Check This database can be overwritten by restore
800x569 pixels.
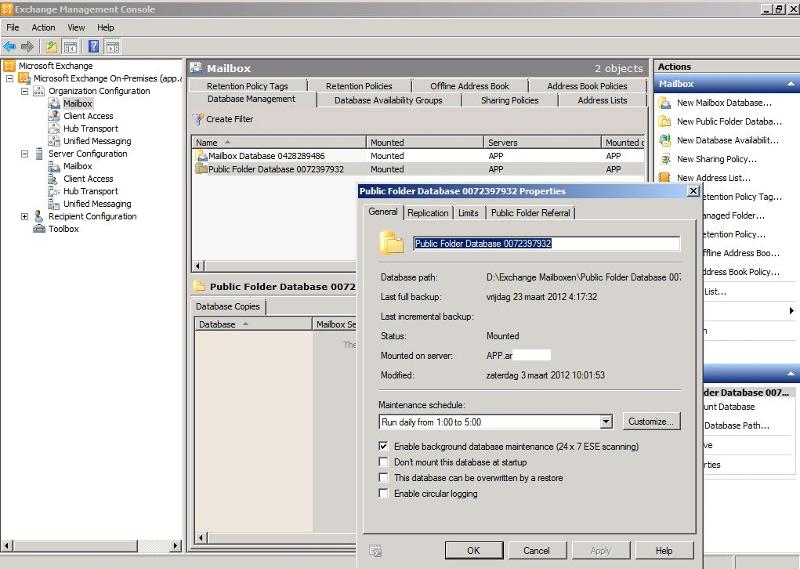click(383, 478)
